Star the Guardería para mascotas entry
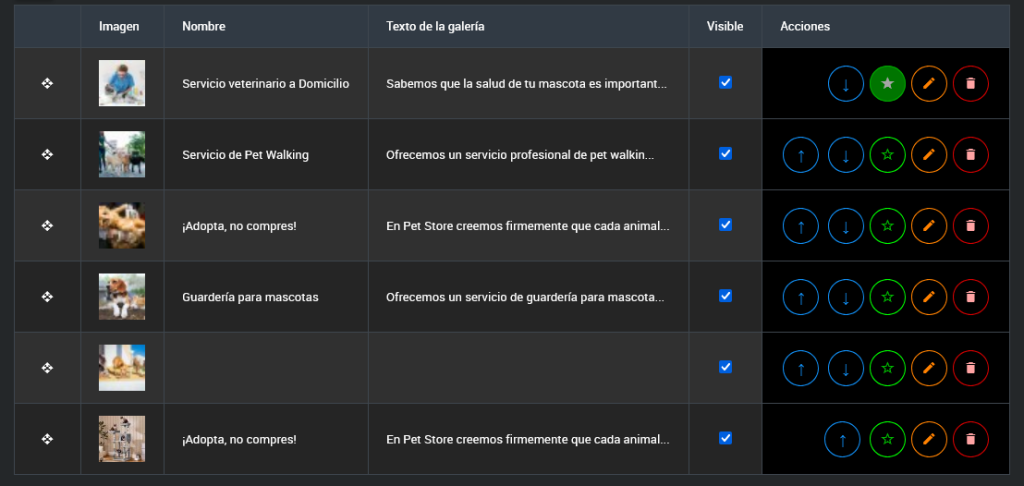1024x486 pixels. 888,297
